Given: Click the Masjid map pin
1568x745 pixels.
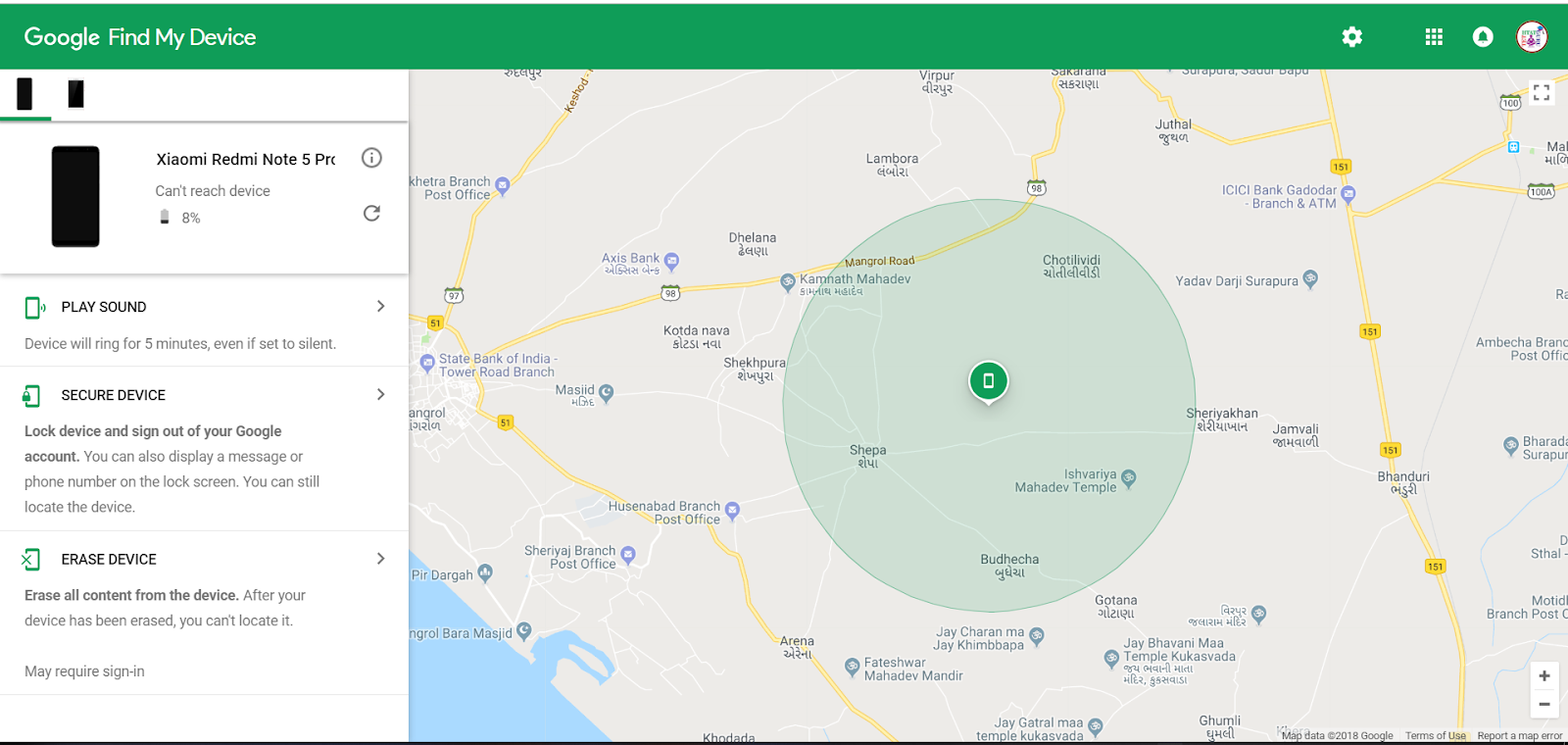Looking at the screenshot, I should 607,393.
